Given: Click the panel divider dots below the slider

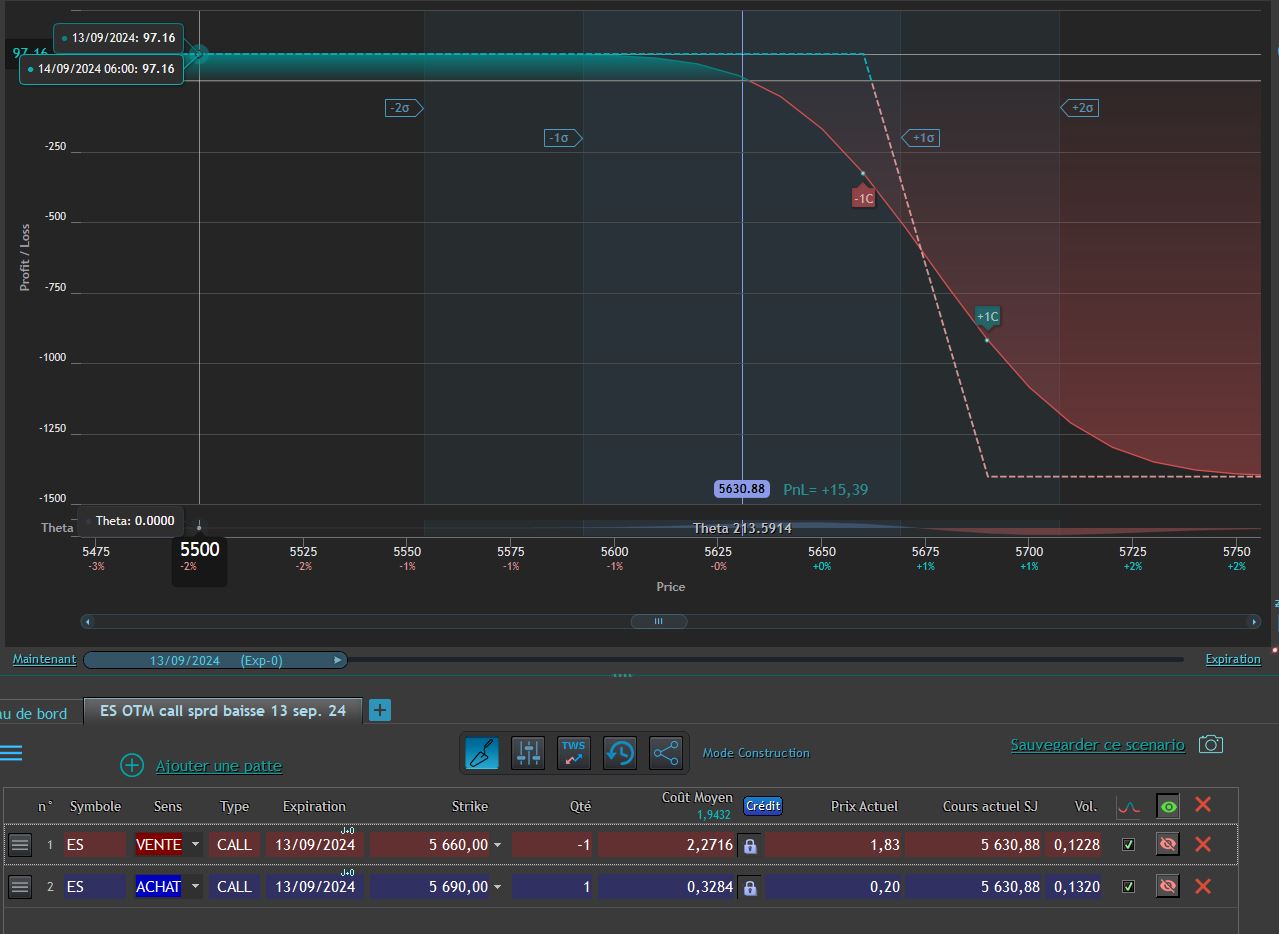Looking at the screenshot, I should coord(622,675).
